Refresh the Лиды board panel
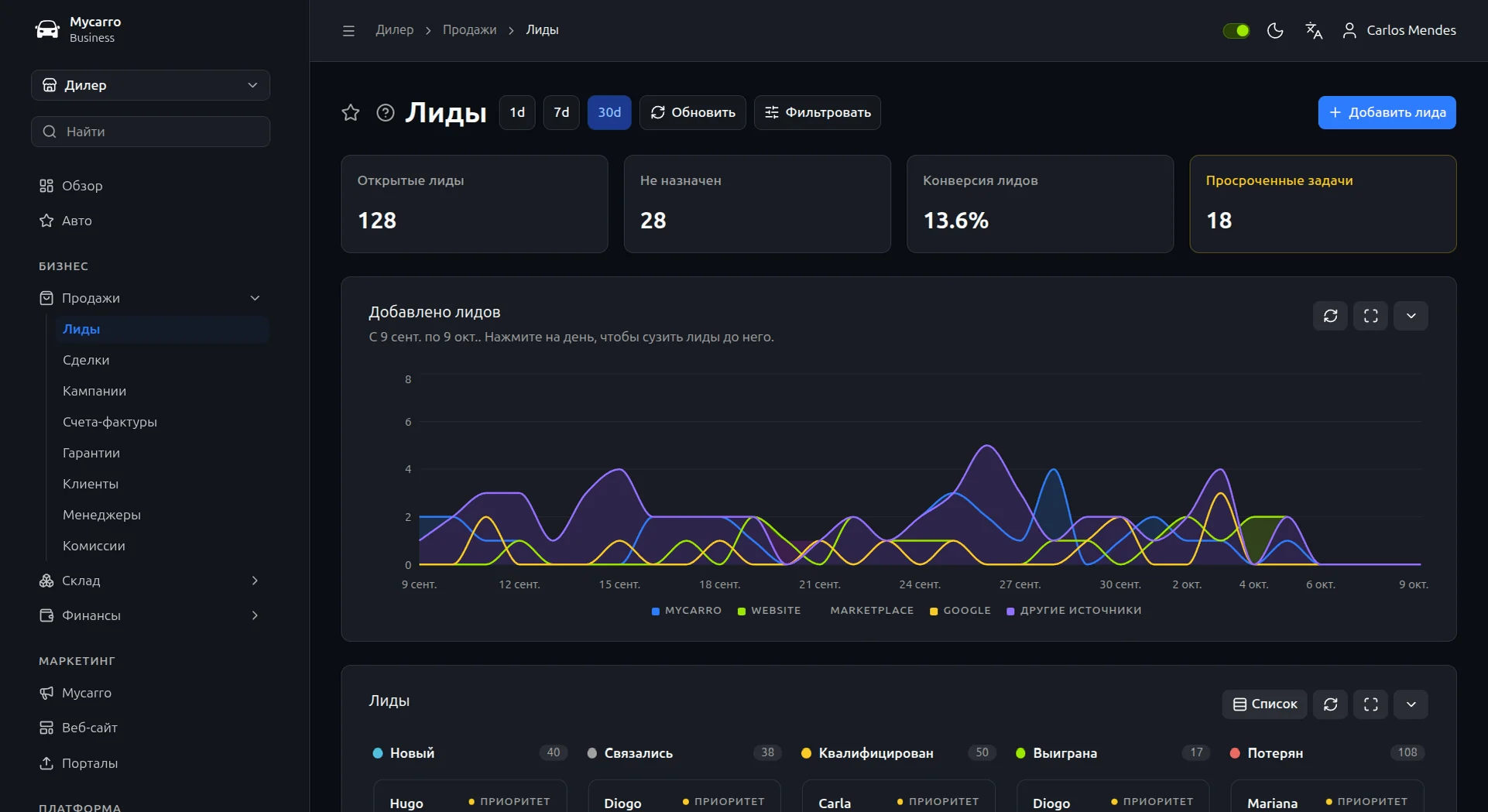This screenshot has width=1488, height=812. click(1330, 704)
